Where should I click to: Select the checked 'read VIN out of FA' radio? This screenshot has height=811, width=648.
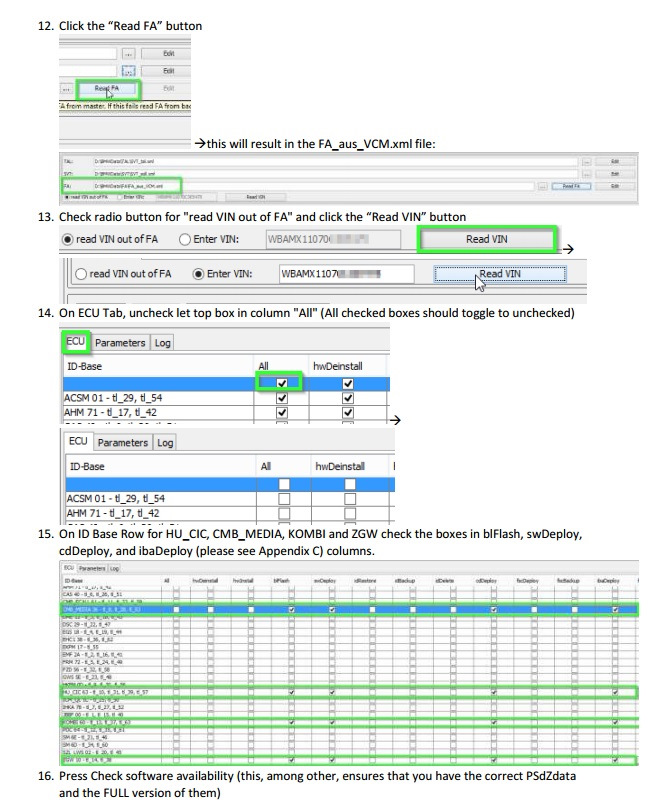(67, 239)
